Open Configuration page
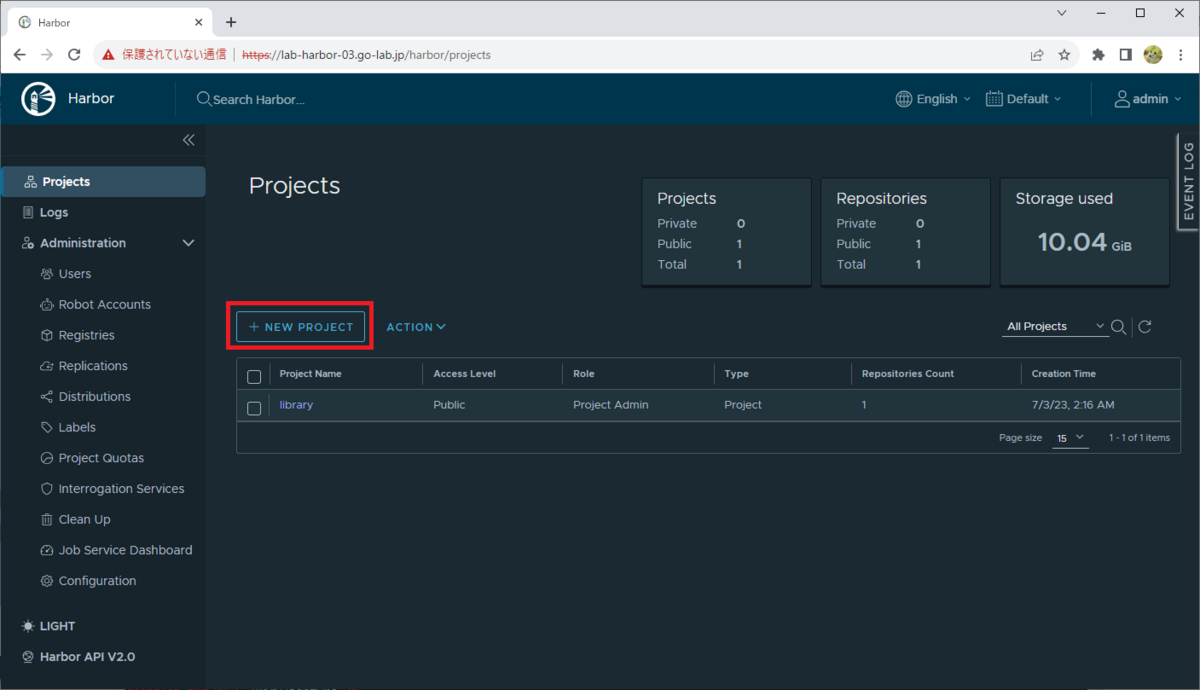Viewport: 1200px width, 690px height. pos(97,581)
